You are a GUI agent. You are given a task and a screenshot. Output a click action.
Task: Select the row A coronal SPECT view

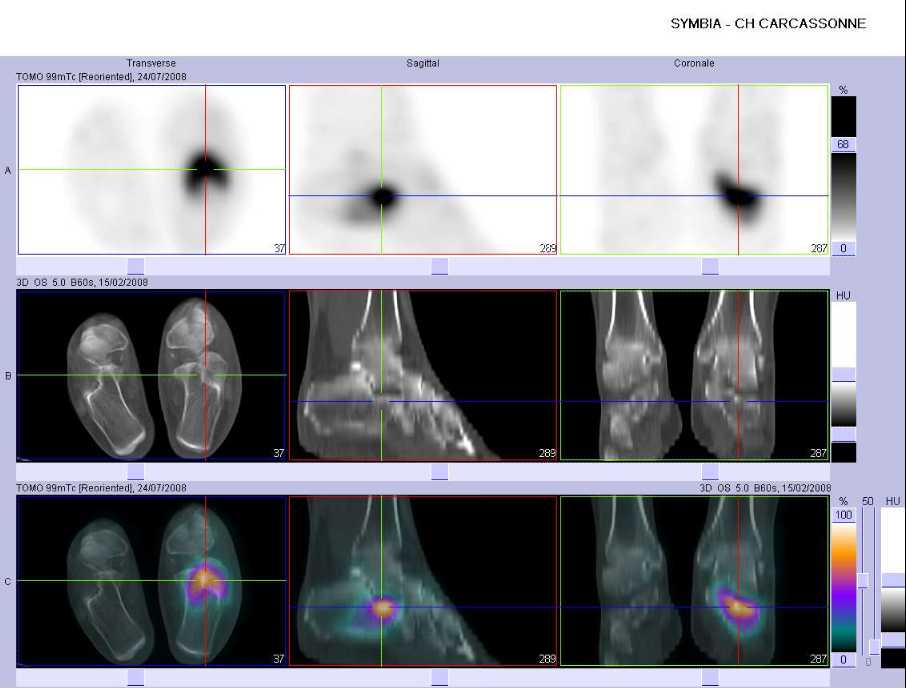click(694, 170)
